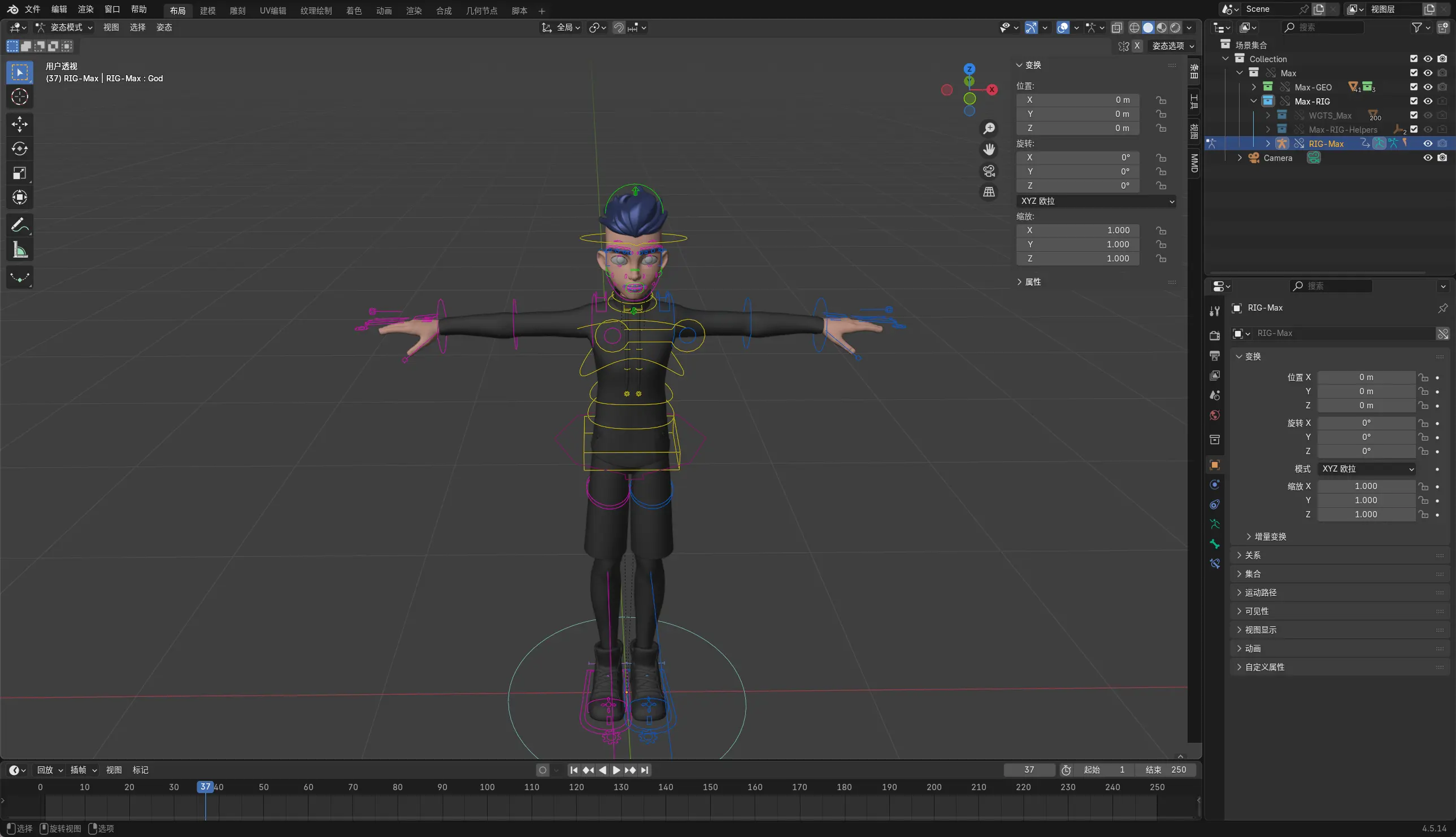1456x837 pixels.
Task: Switch perspective/orthographic grid icon
Action: coord(989,192)
